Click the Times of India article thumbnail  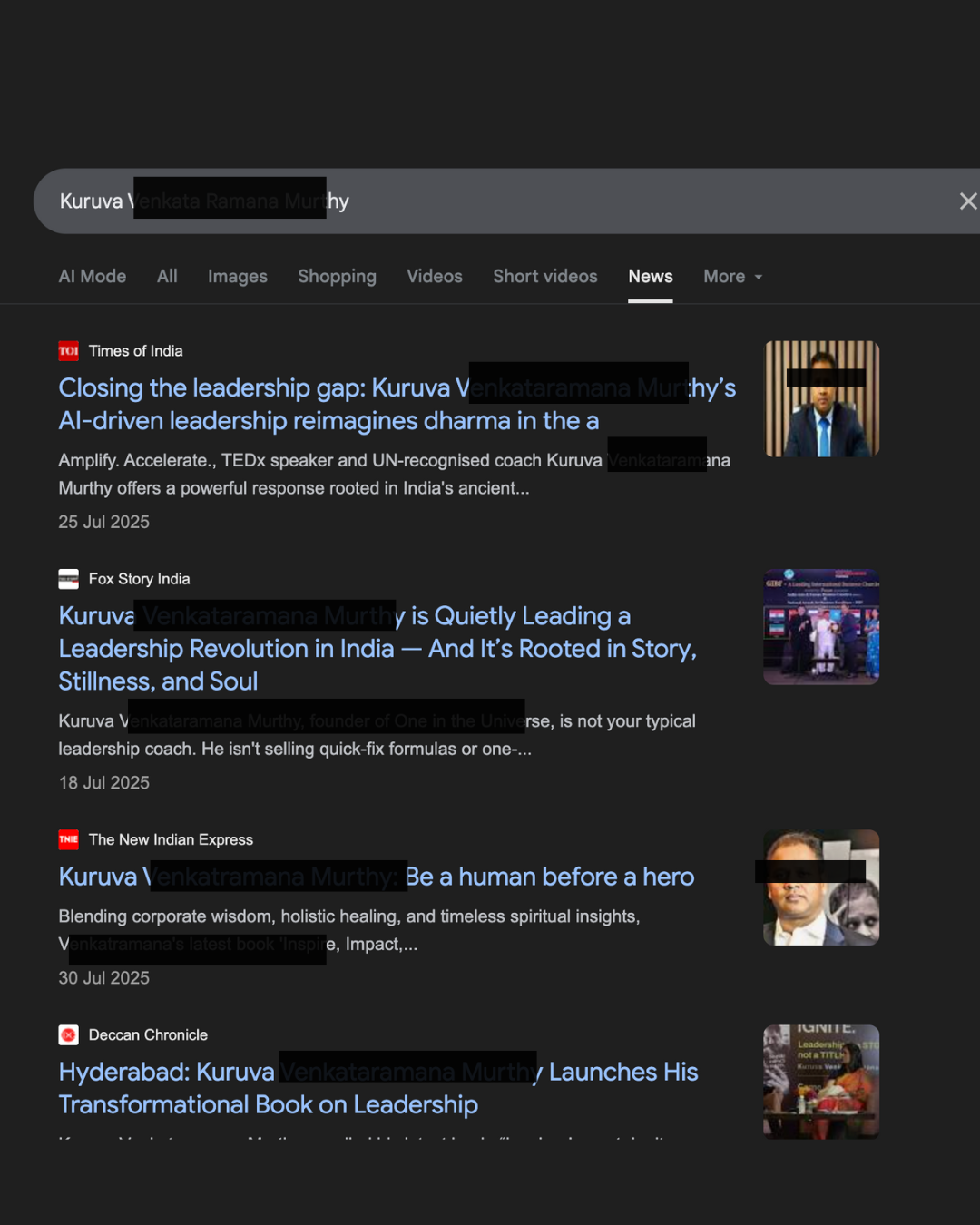[822, 399]
